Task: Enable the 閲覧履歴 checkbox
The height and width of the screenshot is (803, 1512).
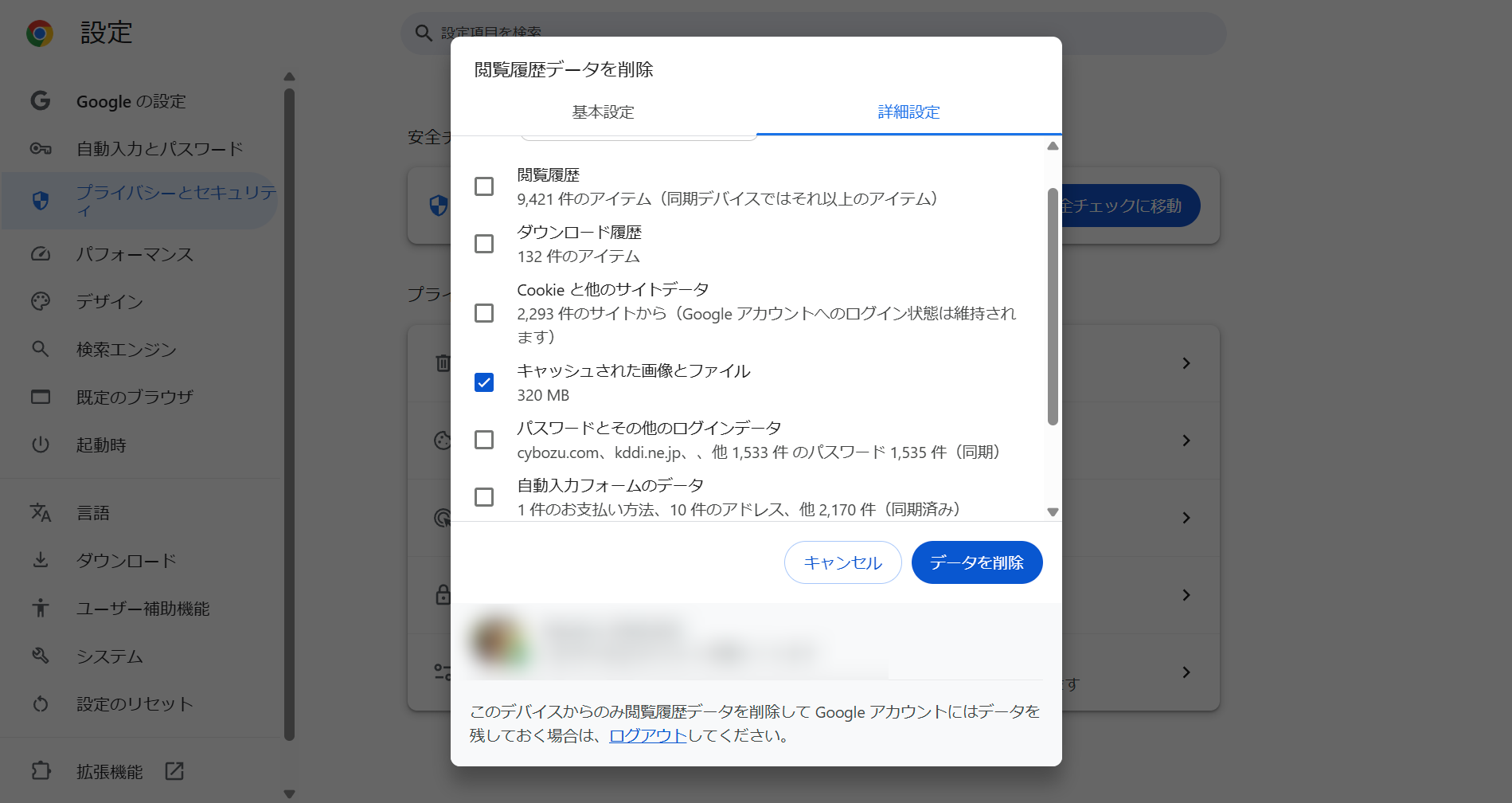Action: (x=484, y=186)
